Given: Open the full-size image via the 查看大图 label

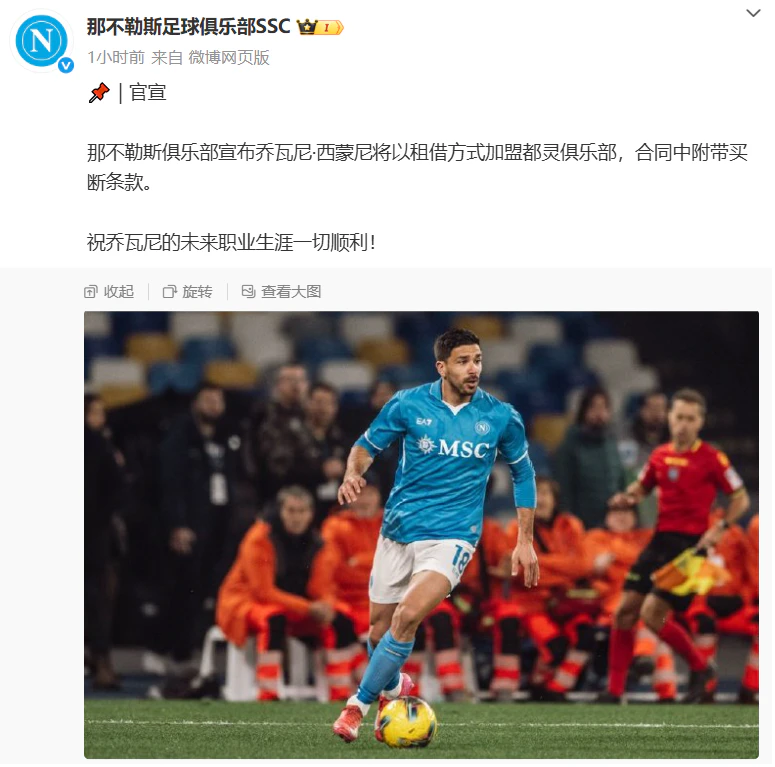Looking at the screenshot, I should tap(291, 292).
